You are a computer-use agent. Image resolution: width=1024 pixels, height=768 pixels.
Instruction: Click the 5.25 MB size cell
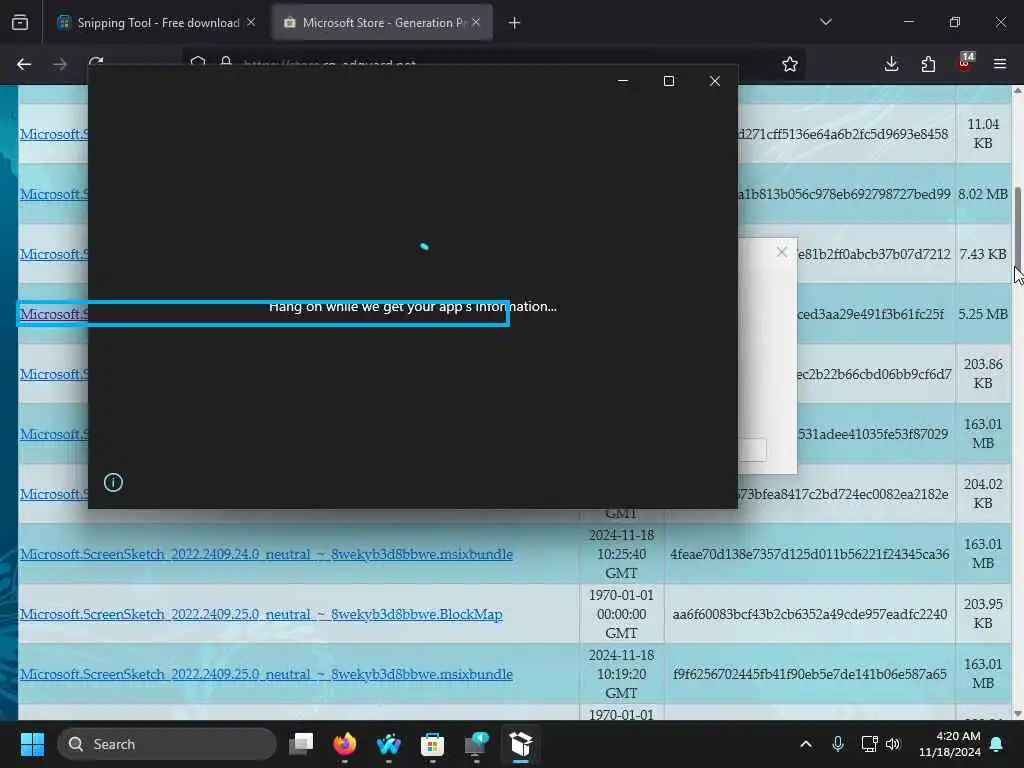(983, 314)
